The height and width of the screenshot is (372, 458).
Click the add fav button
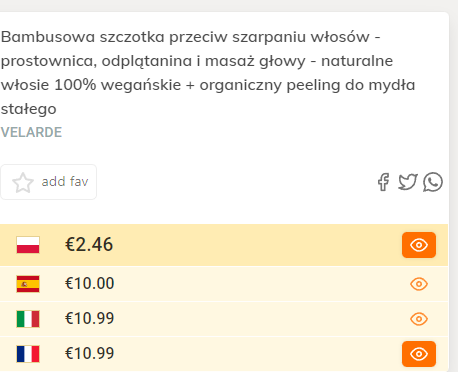pos(49,182)
